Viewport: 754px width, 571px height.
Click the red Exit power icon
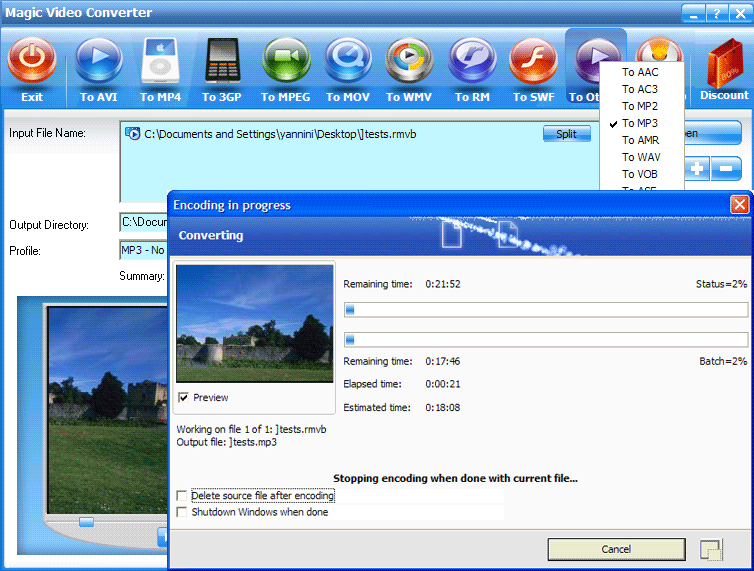[31, 61]
